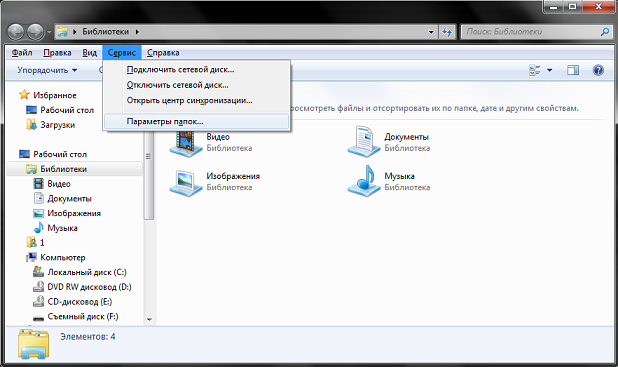Viewport: 618px width, 367px height.
Task: Select Документы in navigation tree
Action: tap(69, 198)
